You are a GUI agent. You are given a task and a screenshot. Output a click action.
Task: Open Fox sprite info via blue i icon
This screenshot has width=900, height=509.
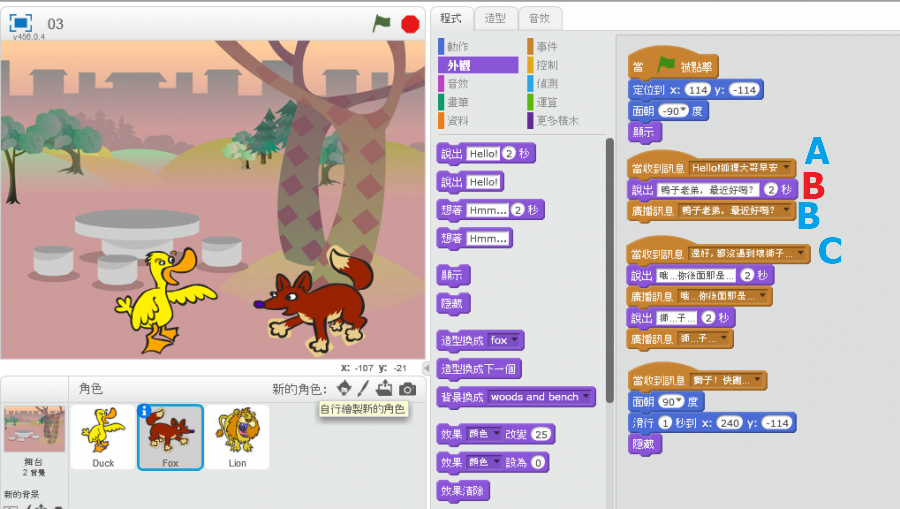pyautogui.click(x=144, y=411)
